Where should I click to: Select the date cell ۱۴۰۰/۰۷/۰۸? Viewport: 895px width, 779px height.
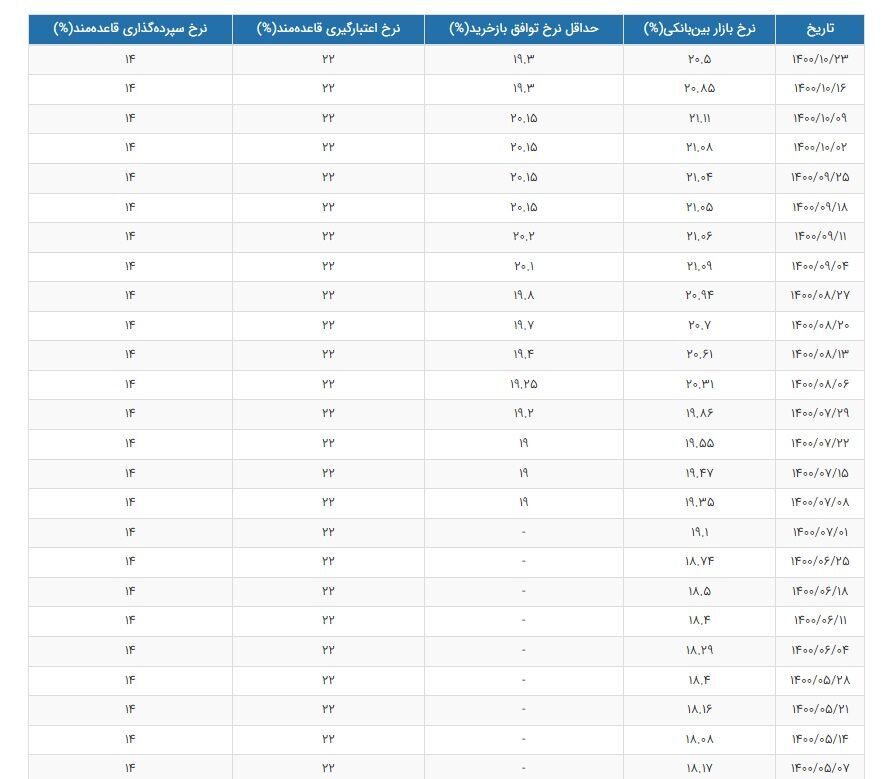click(x=820, y=502)
